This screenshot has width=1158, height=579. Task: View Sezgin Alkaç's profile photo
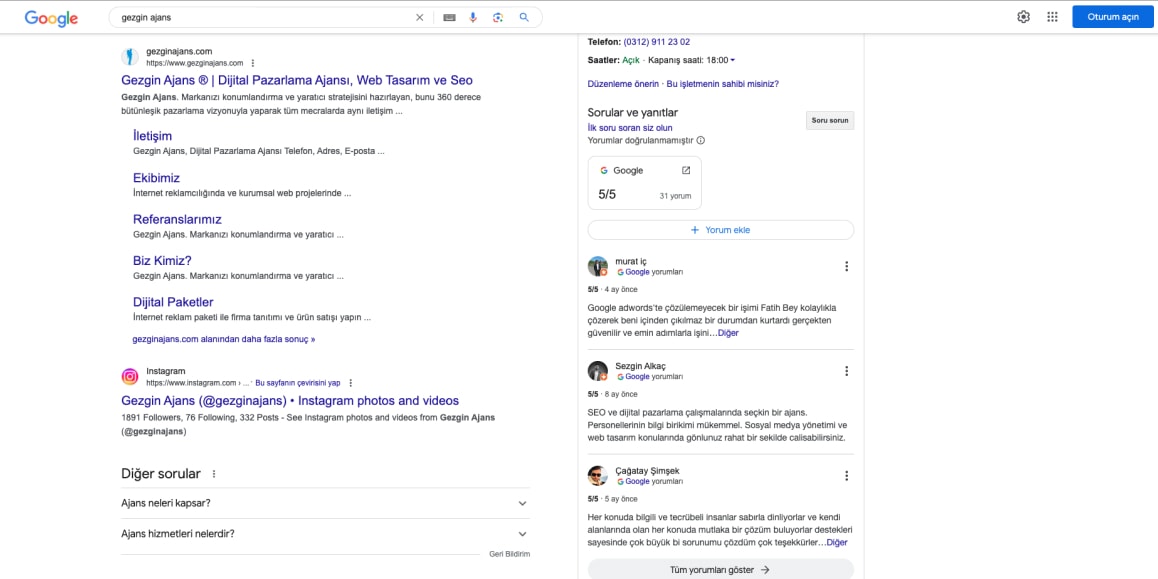pyautogui.click(x=597, y=371)
